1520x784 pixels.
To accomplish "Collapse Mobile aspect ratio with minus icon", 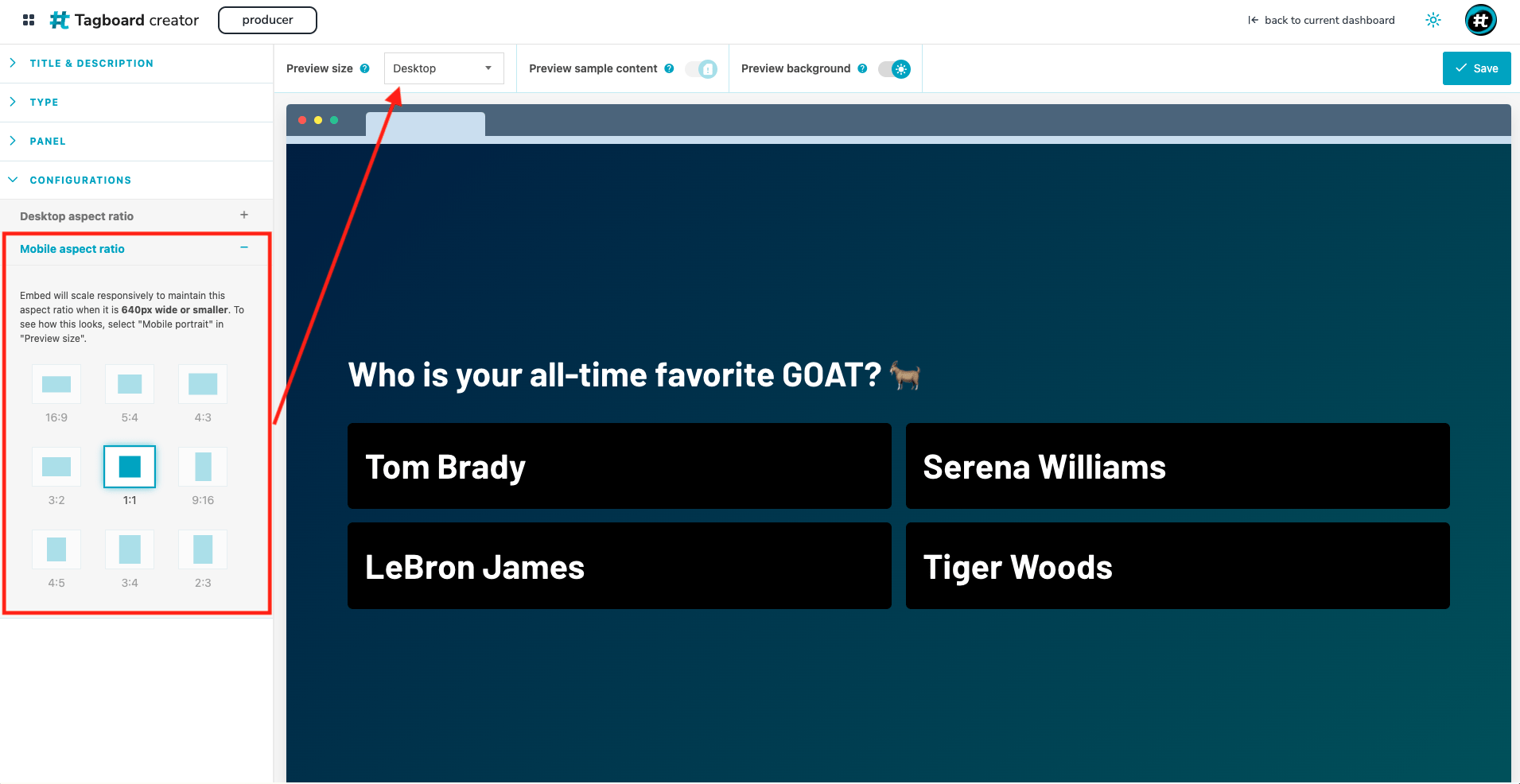I will pos(244,248).
